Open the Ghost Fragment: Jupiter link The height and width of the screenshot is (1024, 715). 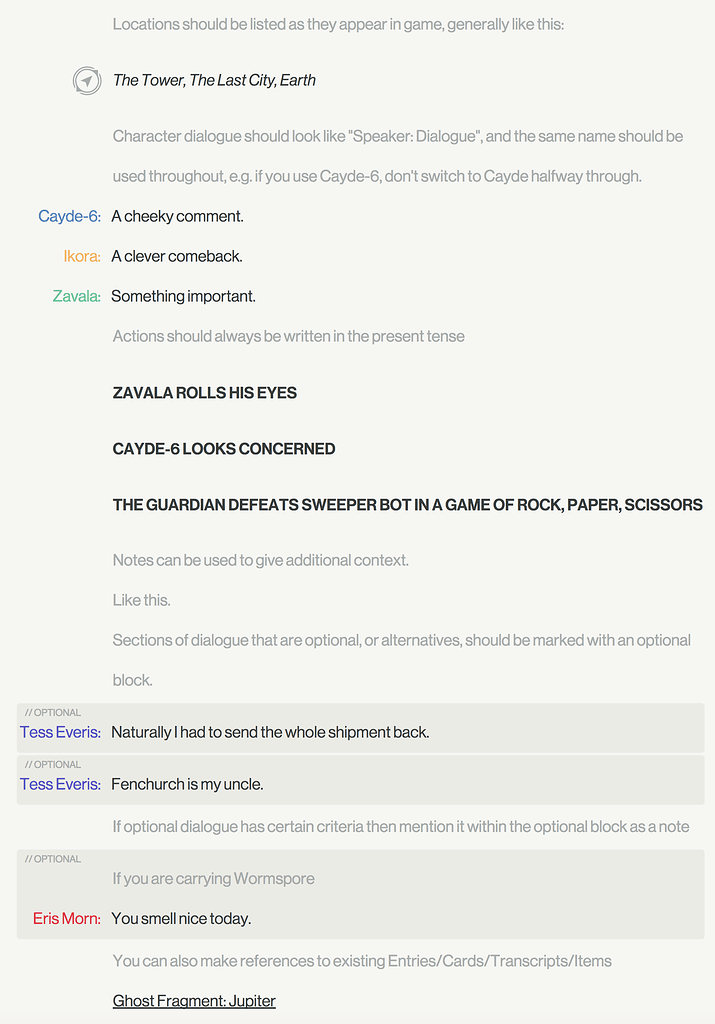click(x=194, y=1001)
